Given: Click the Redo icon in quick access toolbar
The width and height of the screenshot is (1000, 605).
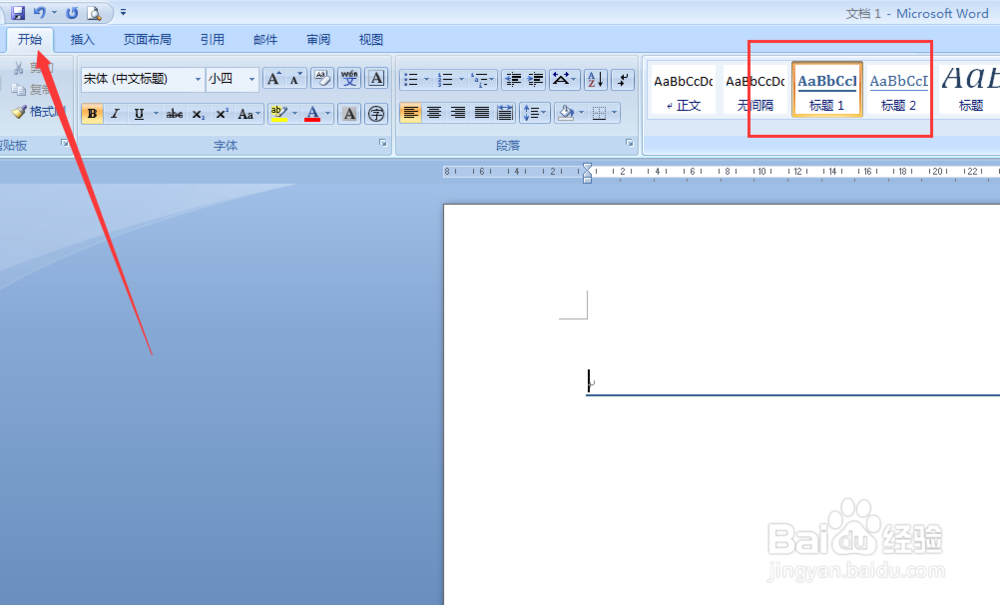Looking at the screenshot, I should tap(72, 13).
